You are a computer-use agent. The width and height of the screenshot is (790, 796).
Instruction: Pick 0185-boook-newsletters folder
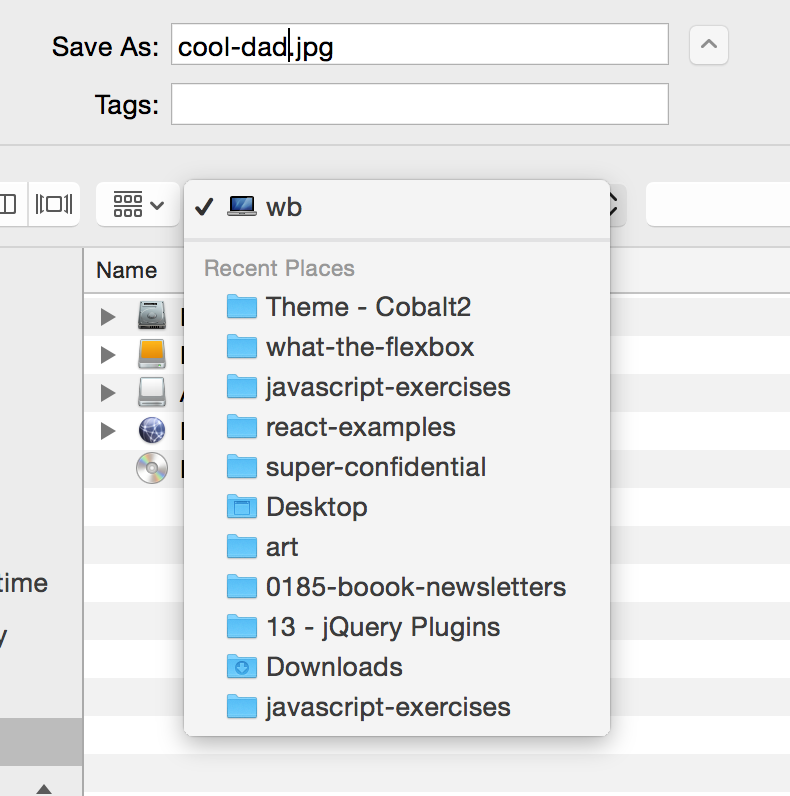click(x=397, y=587)
